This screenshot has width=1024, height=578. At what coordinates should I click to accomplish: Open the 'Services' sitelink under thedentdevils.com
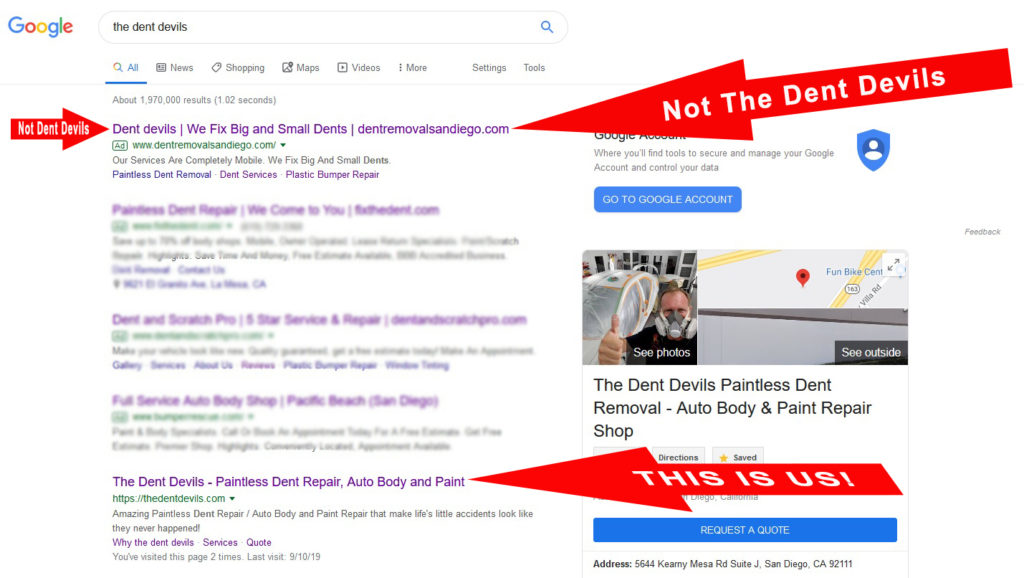[220, 543]
